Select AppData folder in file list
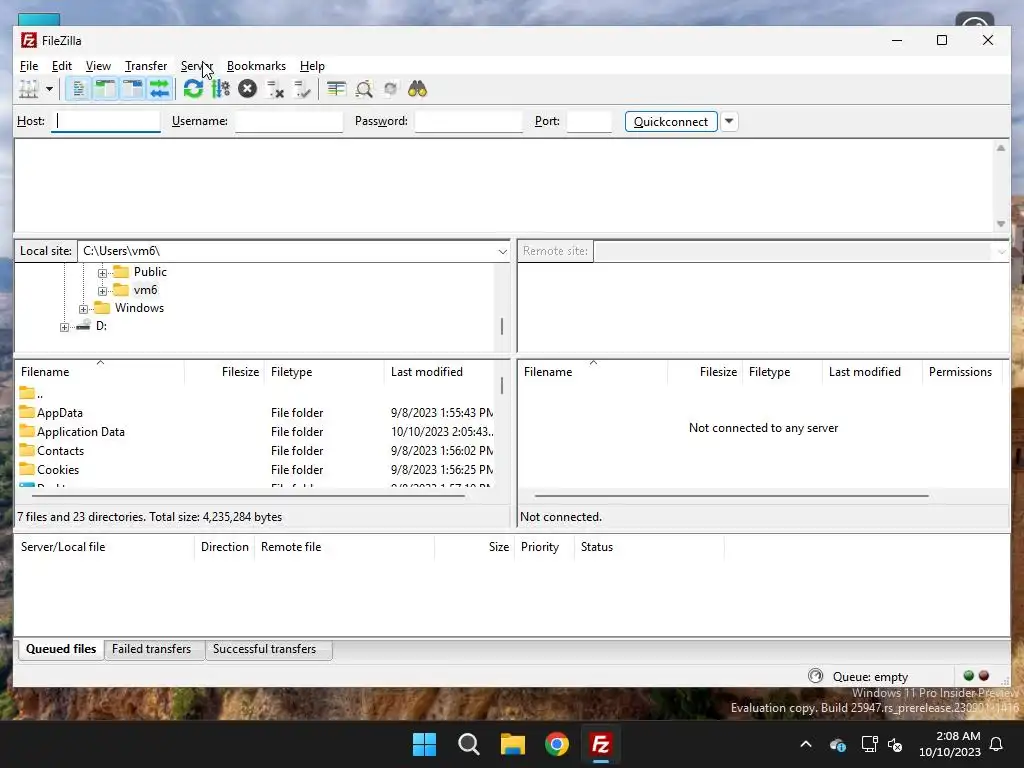Viewport: 1024px width, 768px height. (255, 413)
